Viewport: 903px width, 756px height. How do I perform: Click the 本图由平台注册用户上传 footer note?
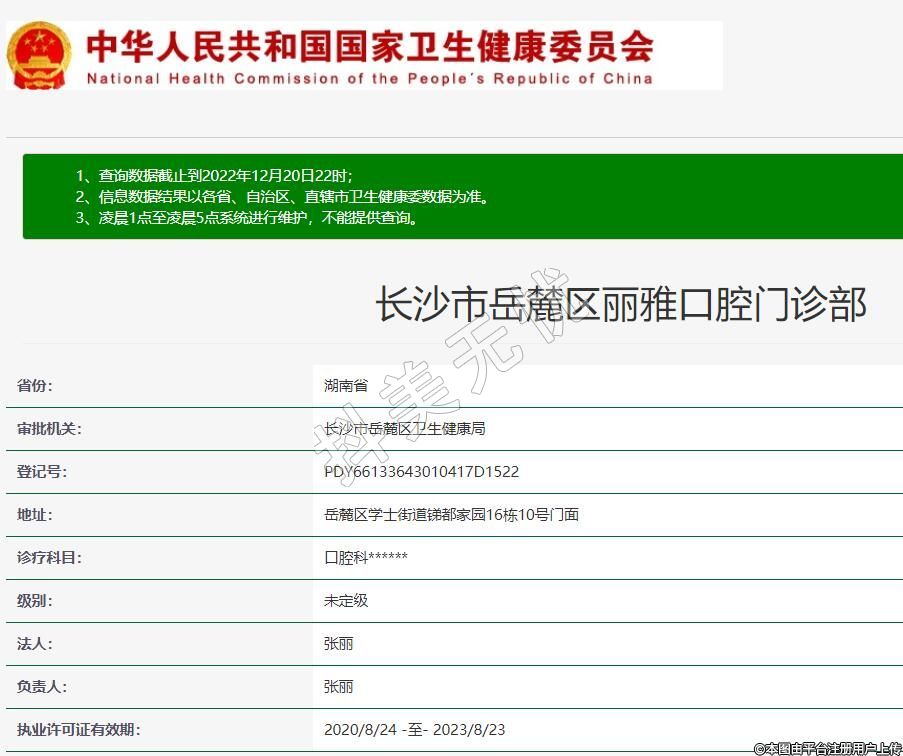click(x=827, y=748)
